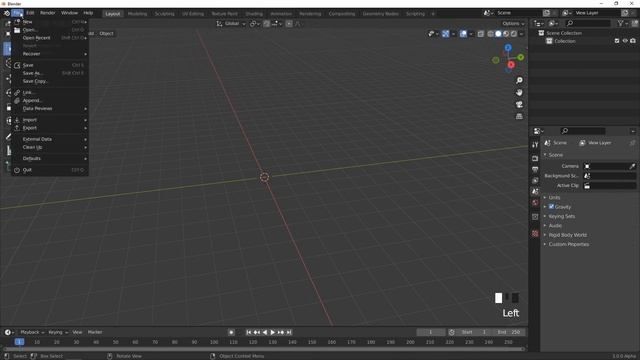
Task: Click the Zoom view magnifier icon
Action: [x=519, y=80]
